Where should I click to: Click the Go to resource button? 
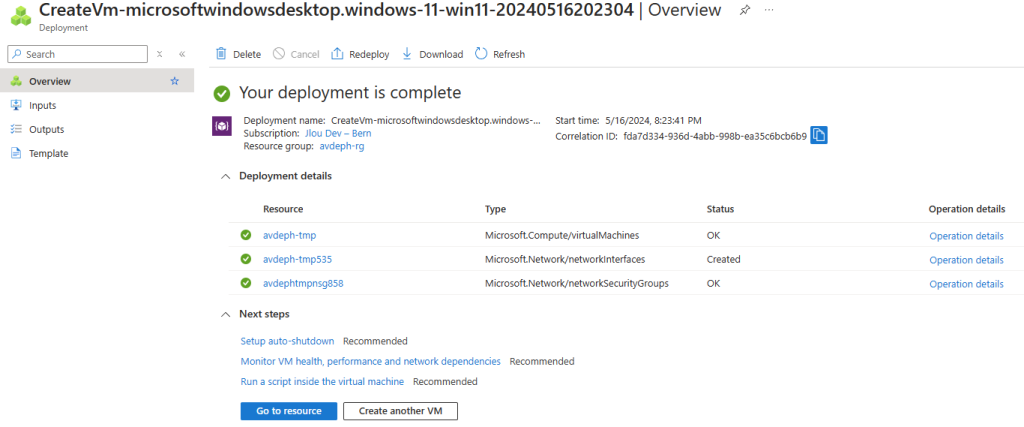289,411
